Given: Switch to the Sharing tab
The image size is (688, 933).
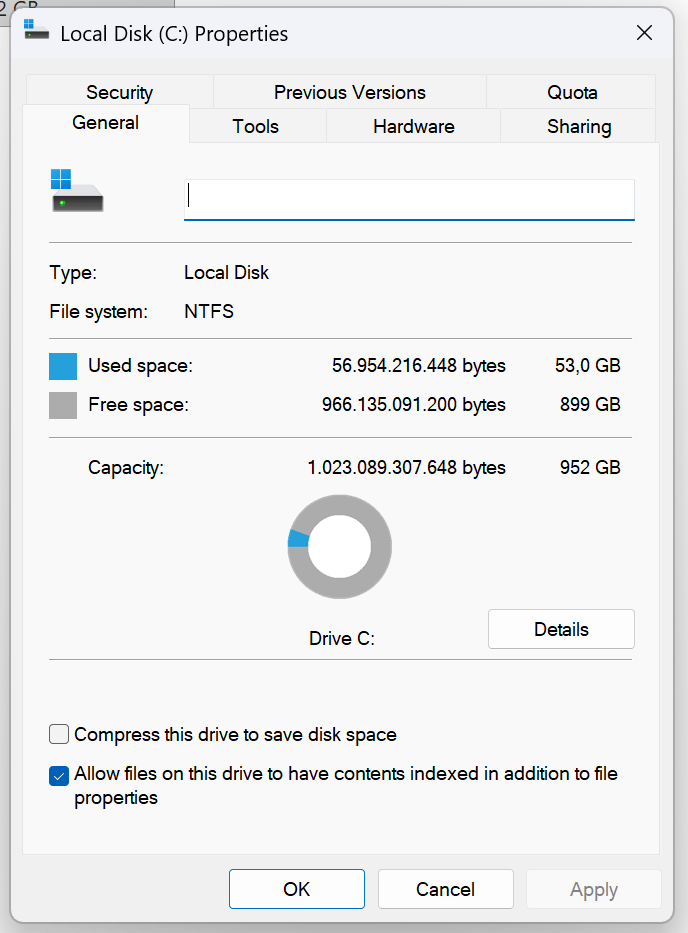Looking at the screenshot, I should coord(579,126).
